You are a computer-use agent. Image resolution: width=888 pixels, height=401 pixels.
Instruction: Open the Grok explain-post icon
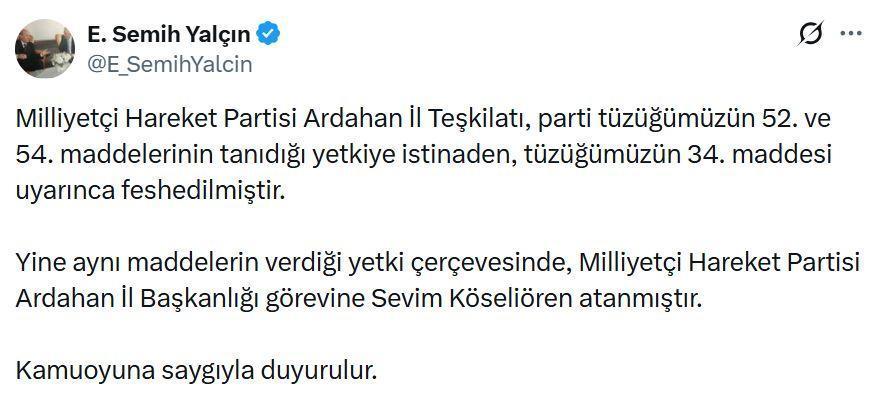pos(811,34)
